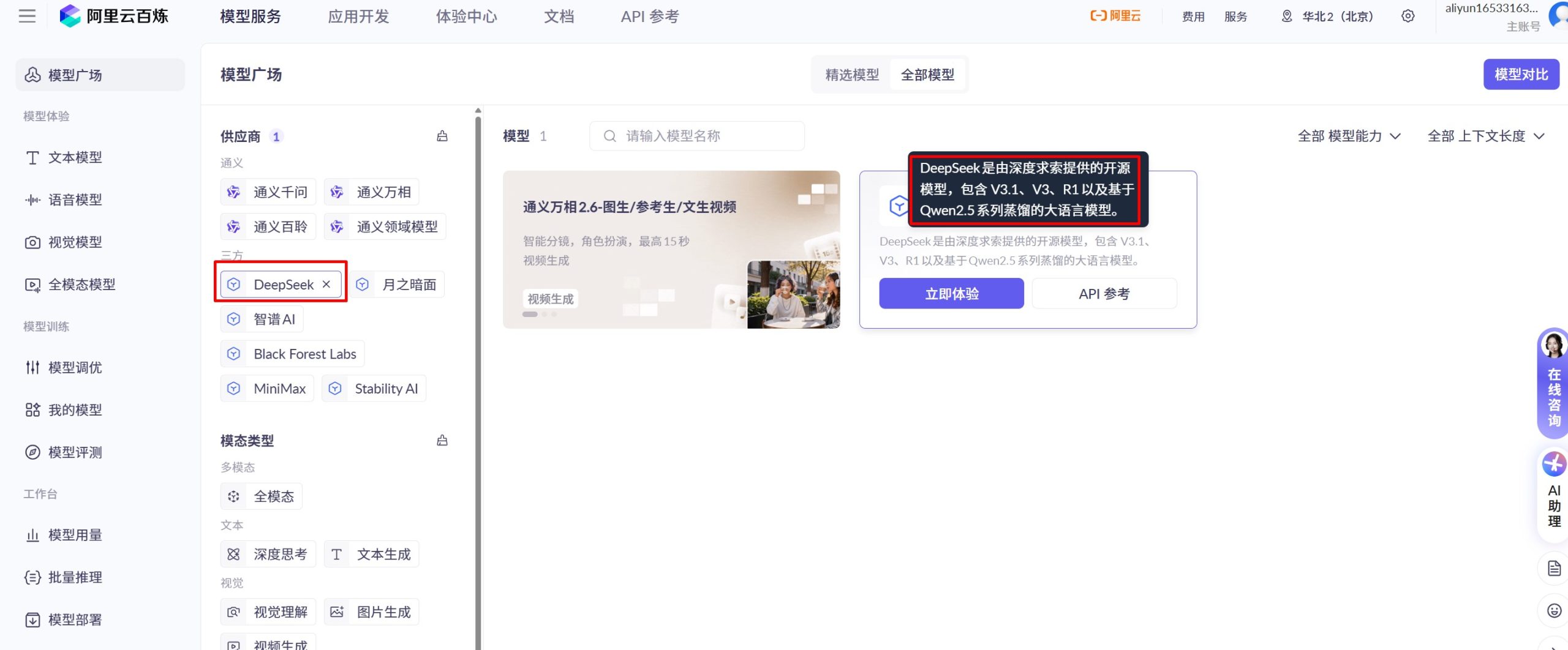The image size is (1568, 650).
Task: Select the second carousel indicator dot
Action: click(x=543, y=313)
